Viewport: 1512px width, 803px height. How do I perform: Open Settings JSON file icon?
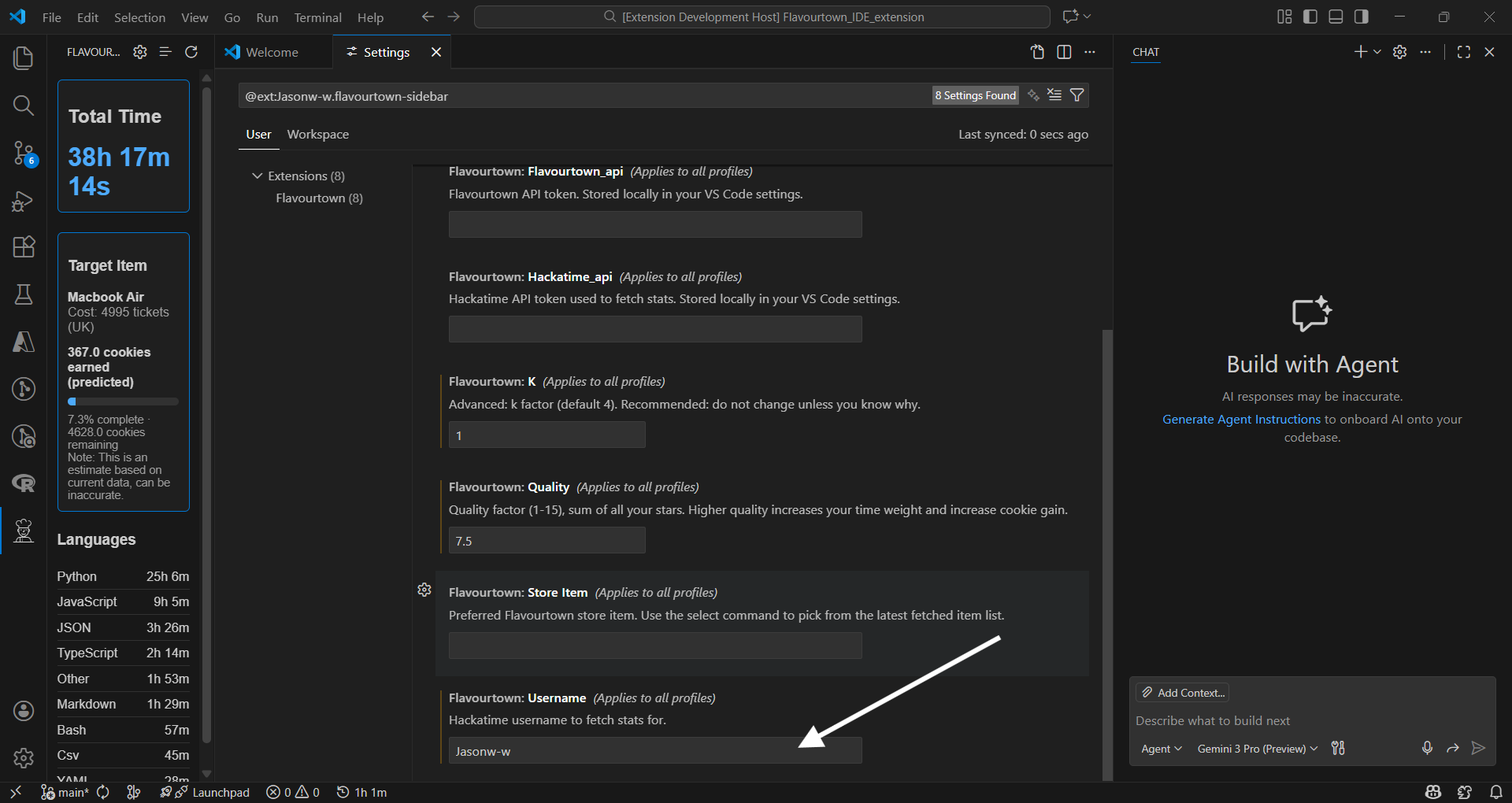click(x=1038, y=52)
